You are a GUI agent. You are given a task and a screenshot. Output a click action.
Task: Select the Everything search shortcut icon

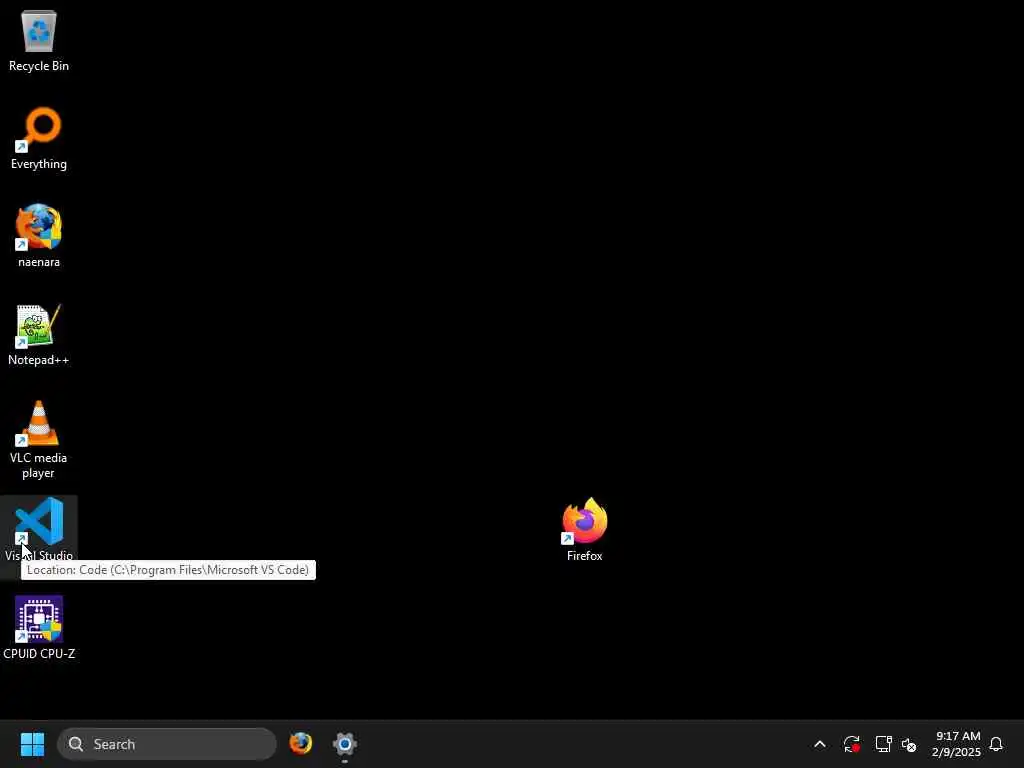click(x=39, y=138)
